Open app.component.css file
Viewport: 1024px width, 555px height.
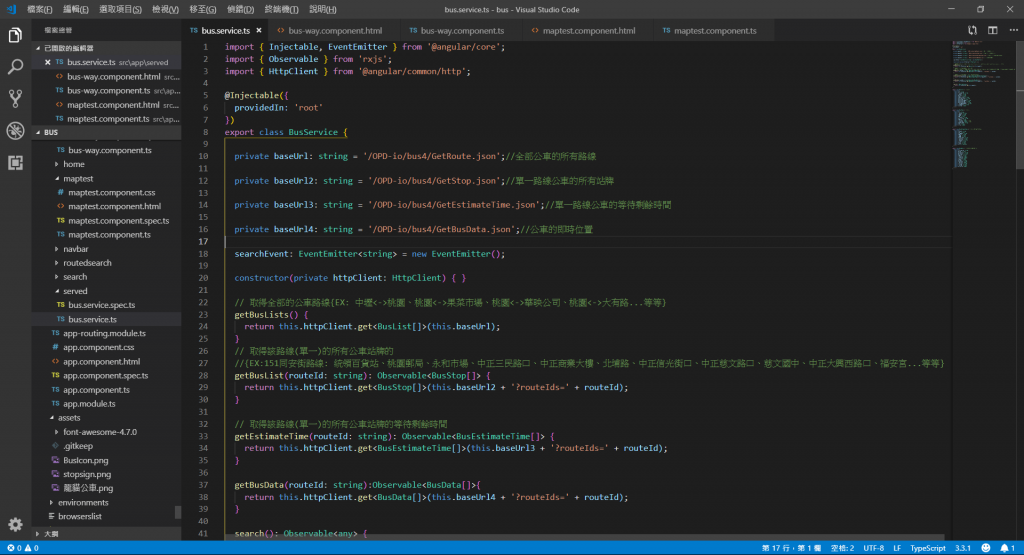tap(98, 347)
